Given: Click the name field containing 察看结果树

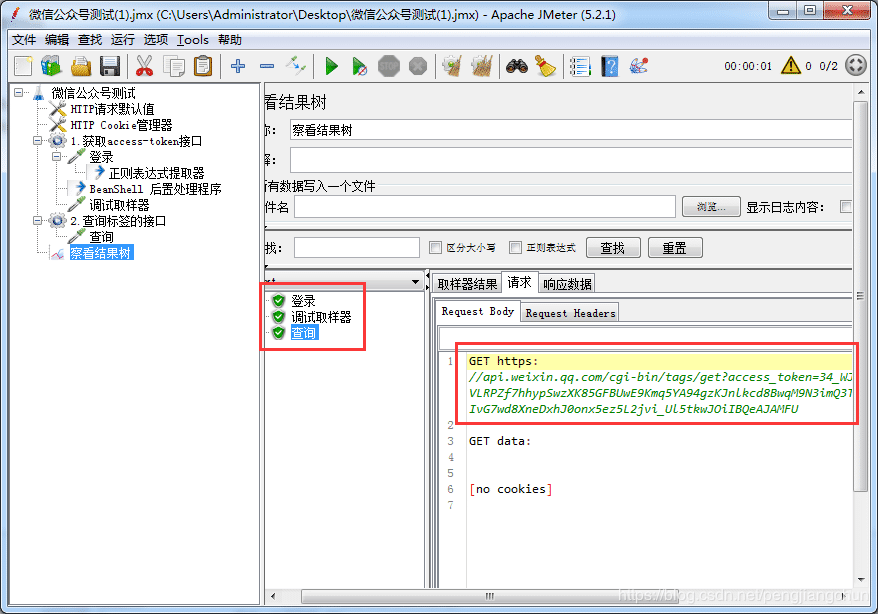Looking at the screenshot, I should pos(571,130).
